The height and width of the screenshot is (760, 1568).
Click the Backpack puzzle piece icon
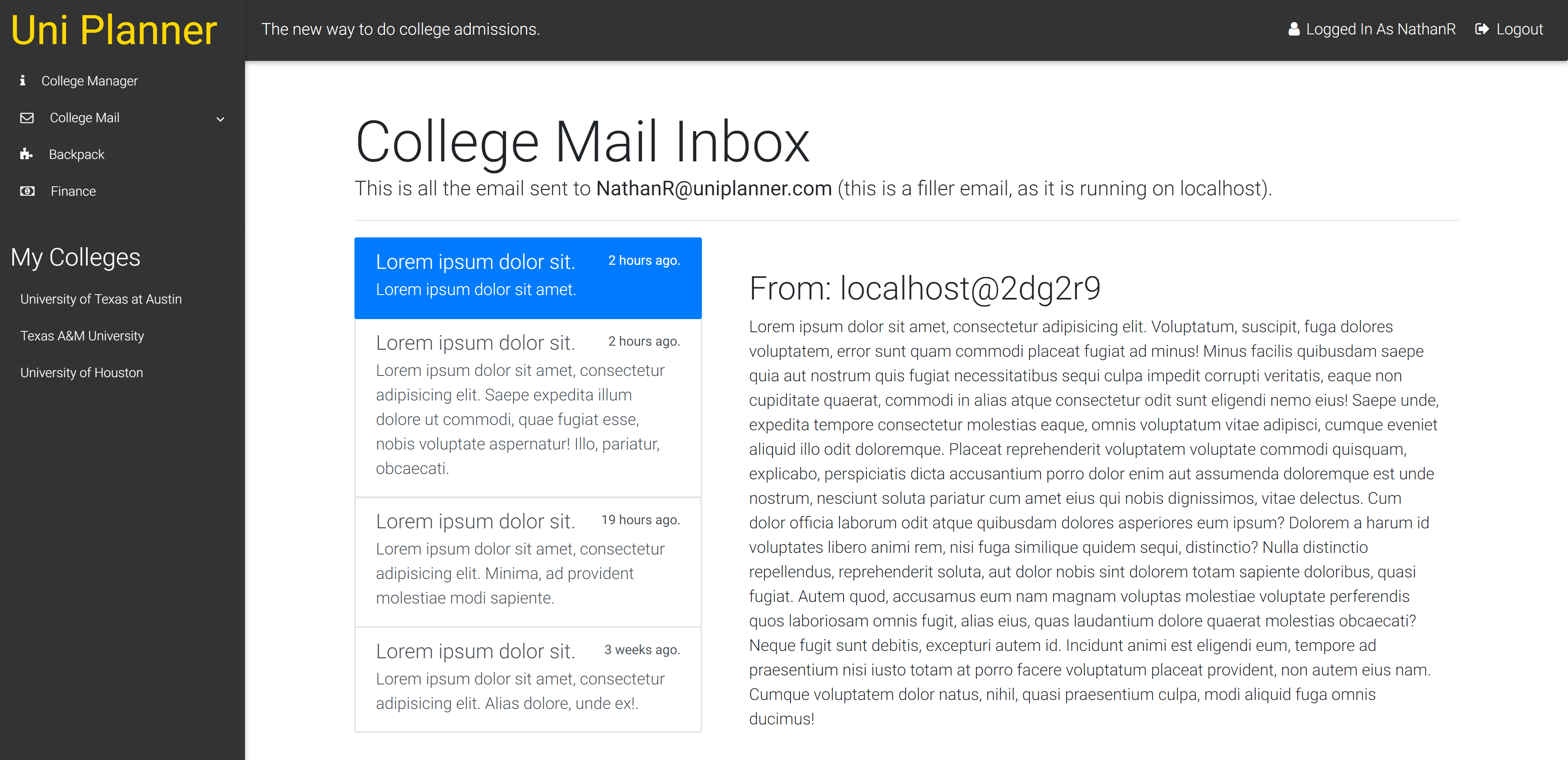[x=26, y=154]
